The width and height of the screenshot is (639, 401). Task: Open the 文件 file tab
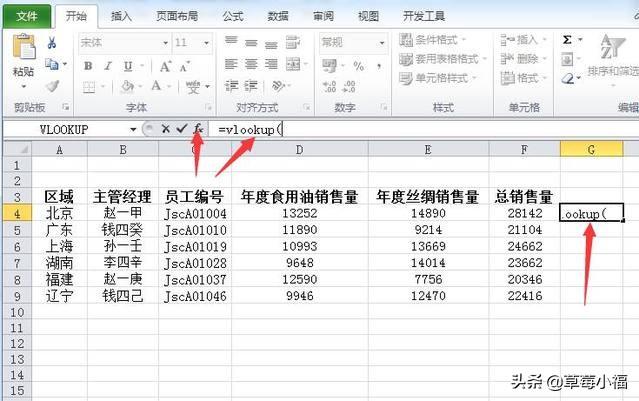27,16
